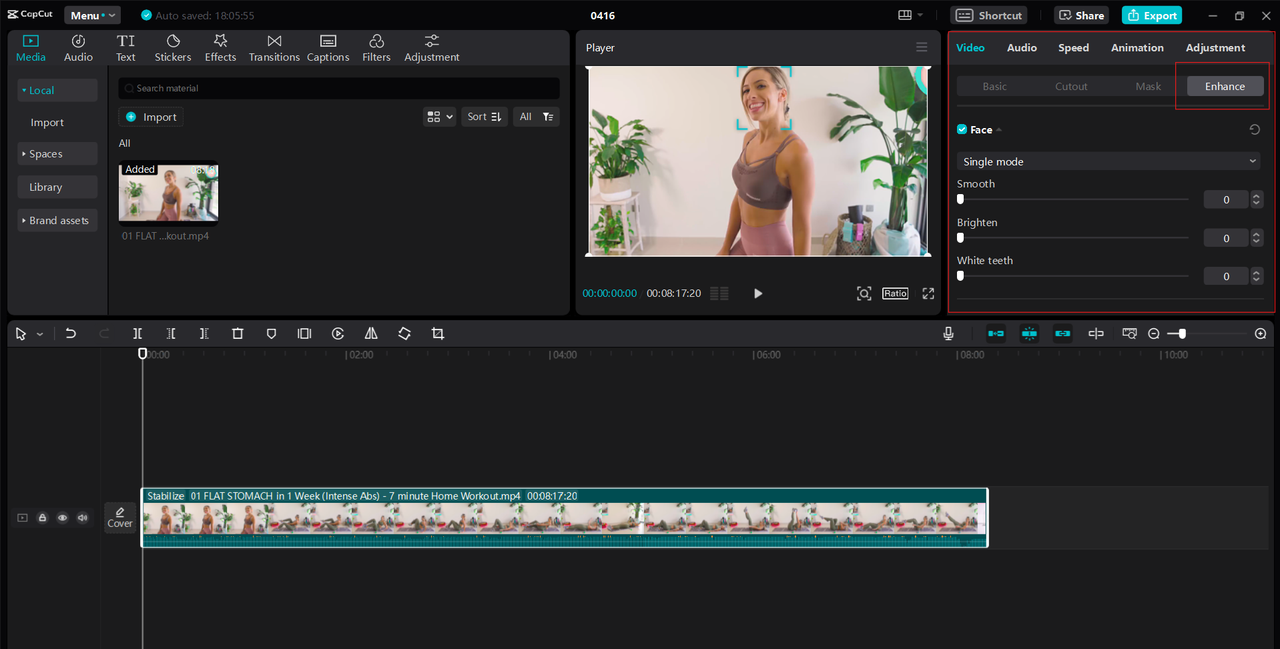Open the Sort dropdown
The width and height of the screenshot is (1280, 649).
[485, 117]
